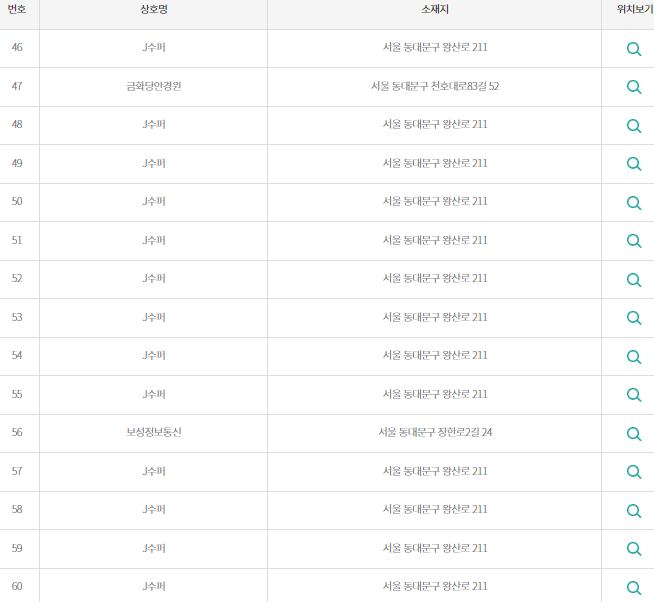Select business name 금화당안경원

pyautogui.click(x=154, y=86)
